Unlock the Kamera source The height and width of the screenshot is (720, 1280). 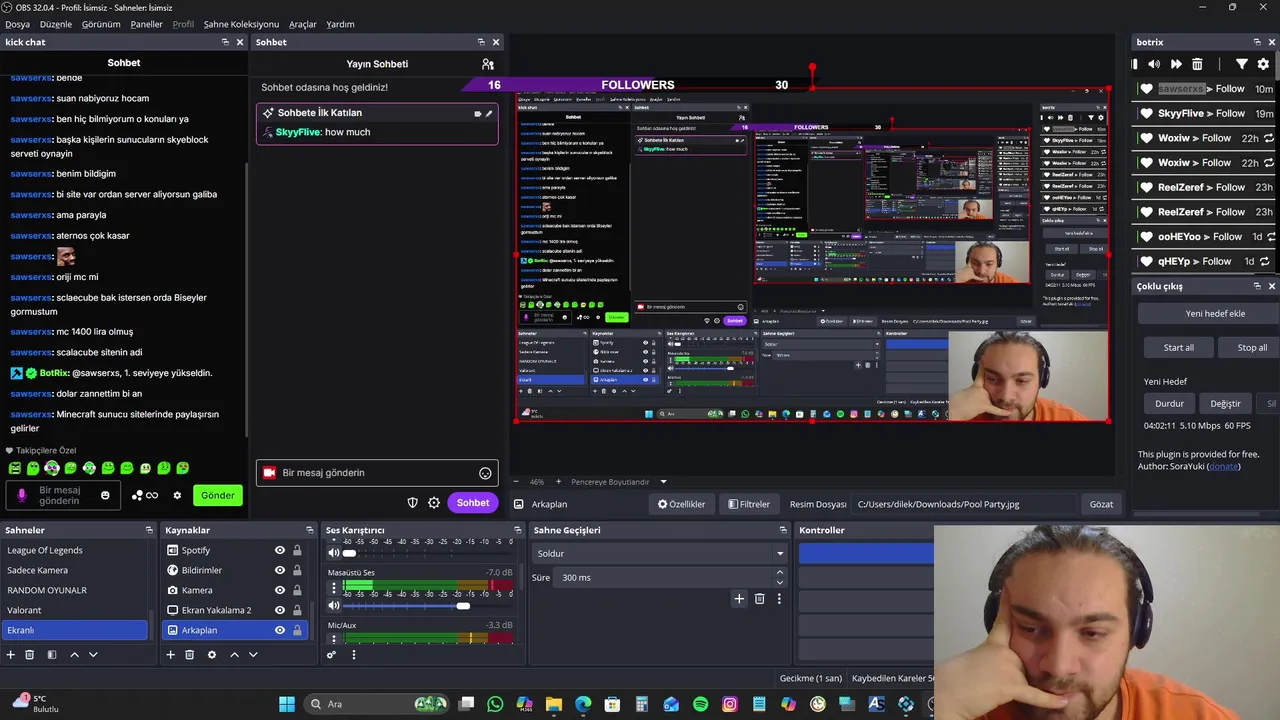pyautogui.click(x=297, y=590)
